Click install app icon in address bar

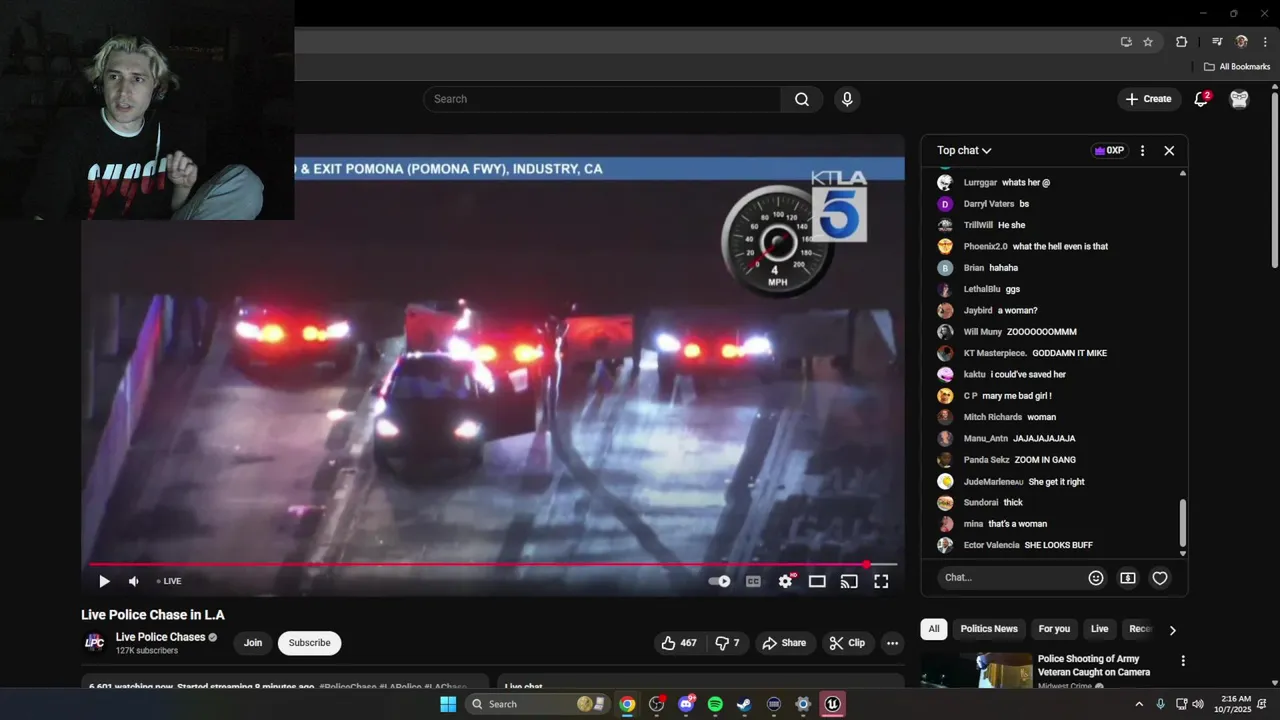pos(1126,42)
